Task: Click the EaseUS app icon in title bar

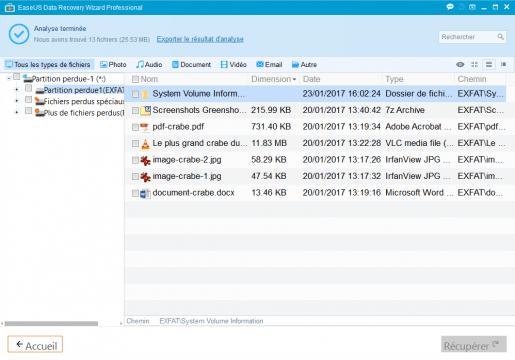Action: pyautogui.click(x=10, y=7)
